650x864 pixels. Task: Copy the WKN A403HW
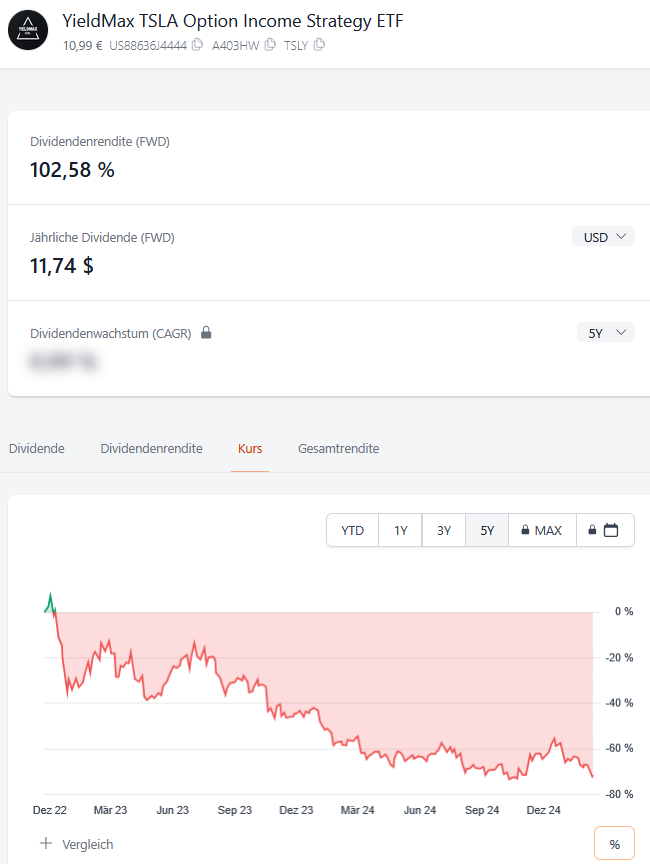(270, 45)
